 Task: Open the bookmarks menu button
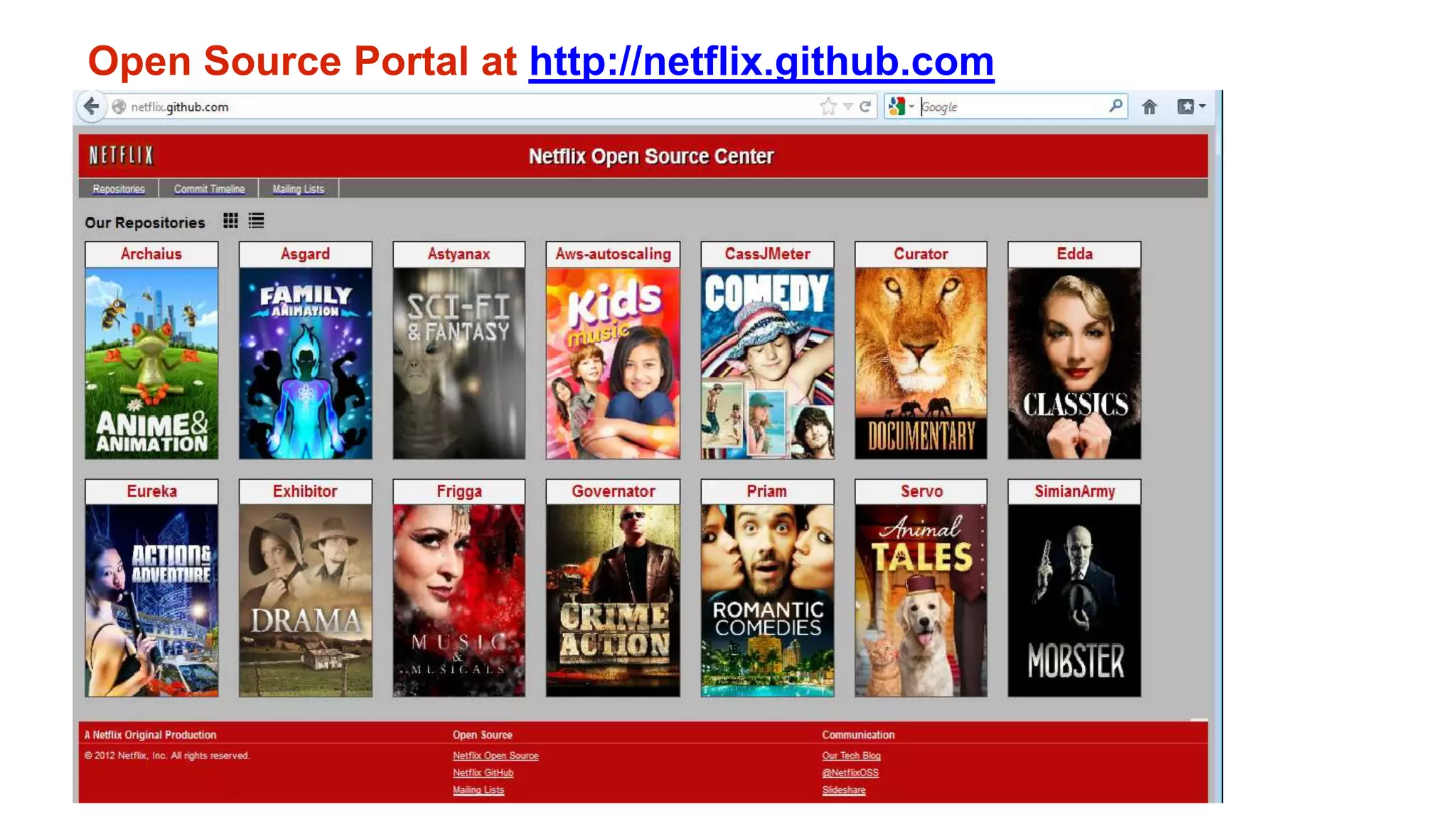click(1191, 107)
